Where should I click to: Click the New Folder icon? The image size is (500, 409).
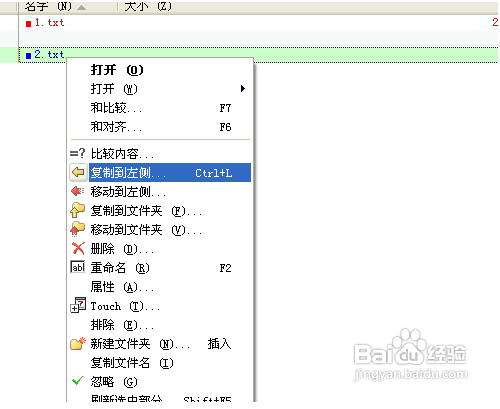pyautogui.click(x=78, y=343)
